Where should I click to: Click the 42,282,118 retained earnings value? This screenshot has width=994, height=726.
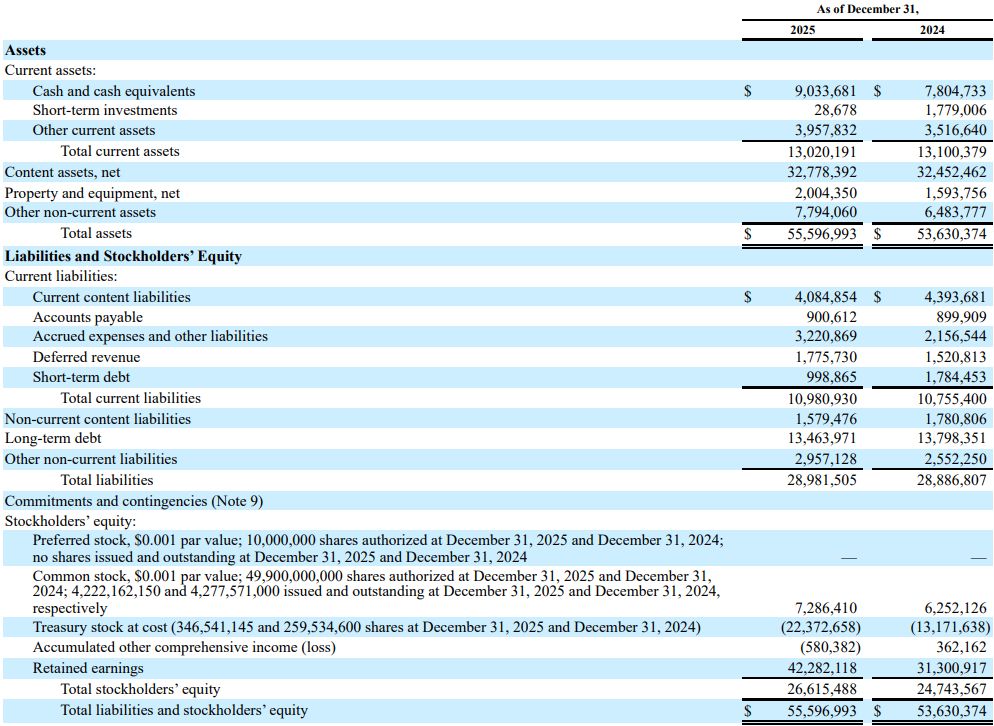(x=822, y=668)
